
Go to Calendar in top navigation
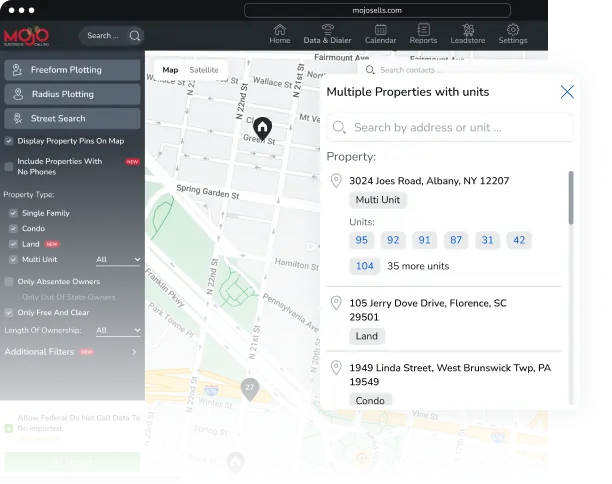coord(380,34)
